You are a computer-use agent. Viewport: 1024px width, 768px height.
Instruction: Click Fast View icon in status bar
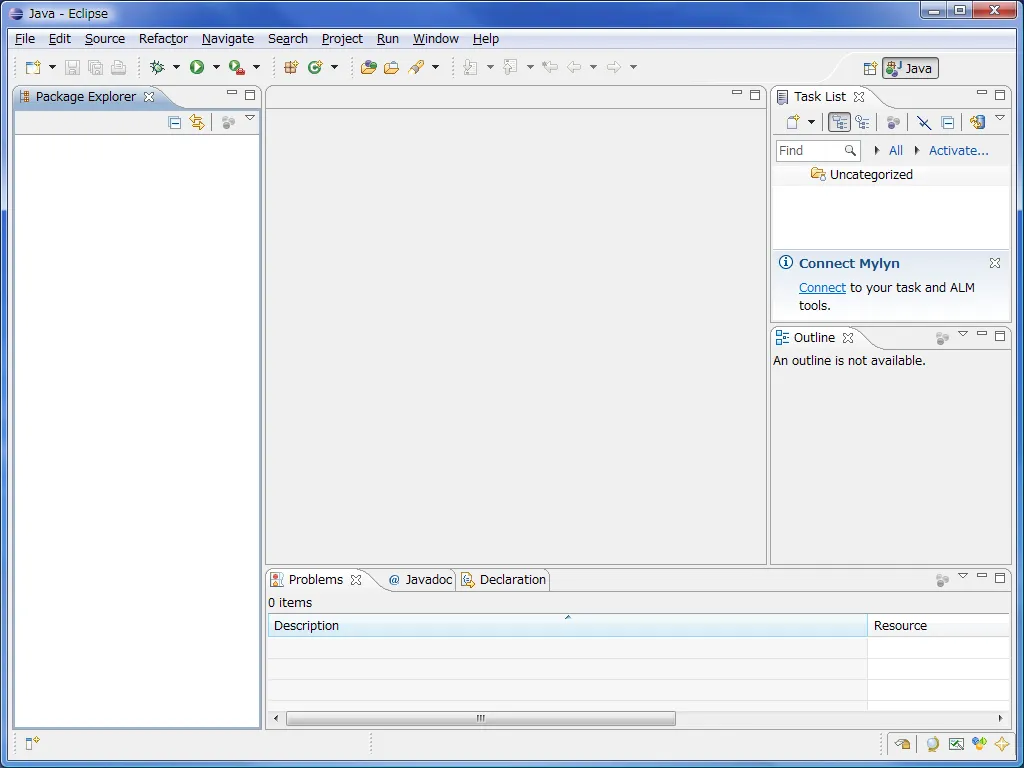click(x=32, y=743)
